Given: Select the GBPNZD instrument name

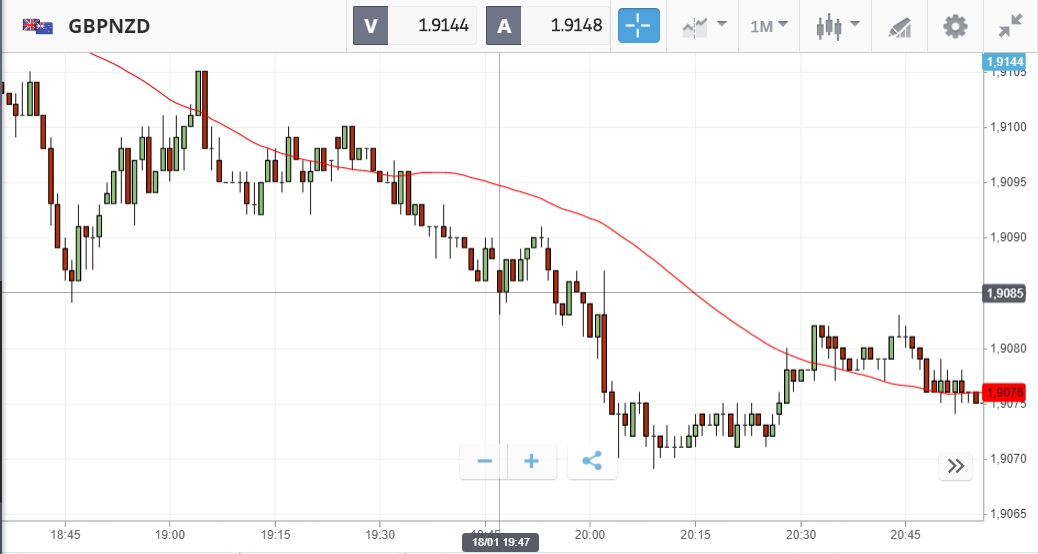Looking at the screenshot, I should (x=109, y=26).
